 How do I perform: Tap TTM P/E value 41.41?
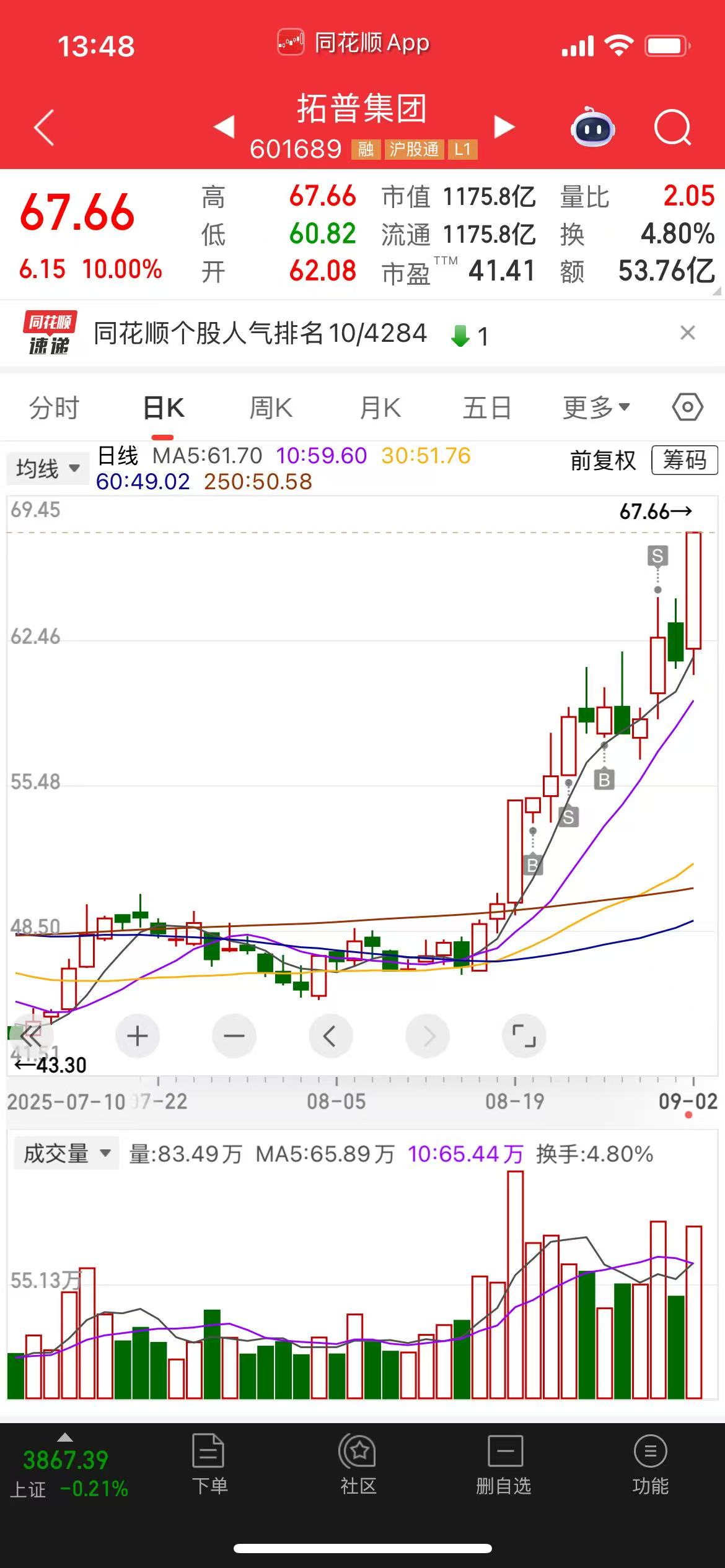pos(501,271)
